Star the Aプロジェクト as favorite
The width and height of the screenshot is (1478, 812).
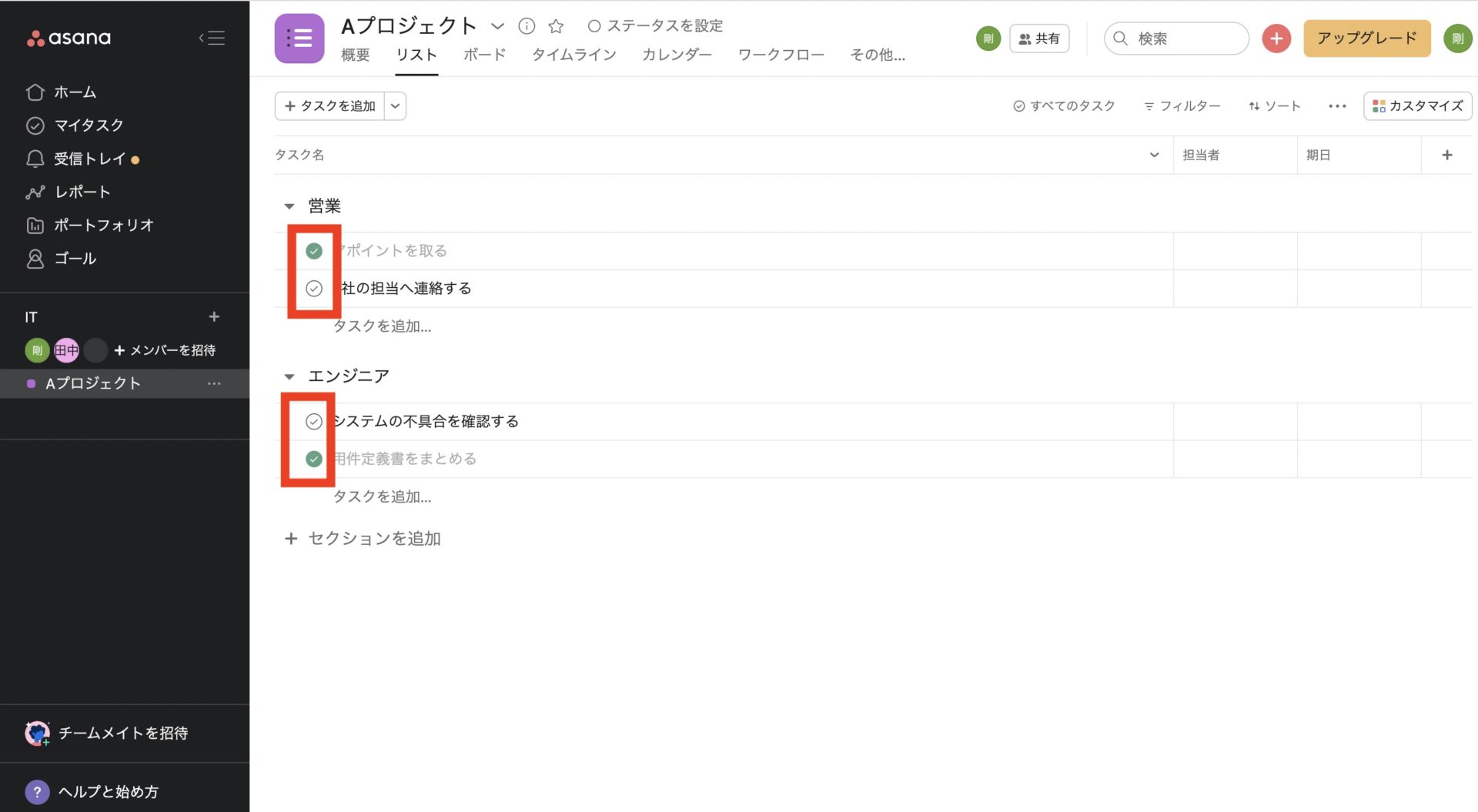pyautogui.click(x=556, y=25)
